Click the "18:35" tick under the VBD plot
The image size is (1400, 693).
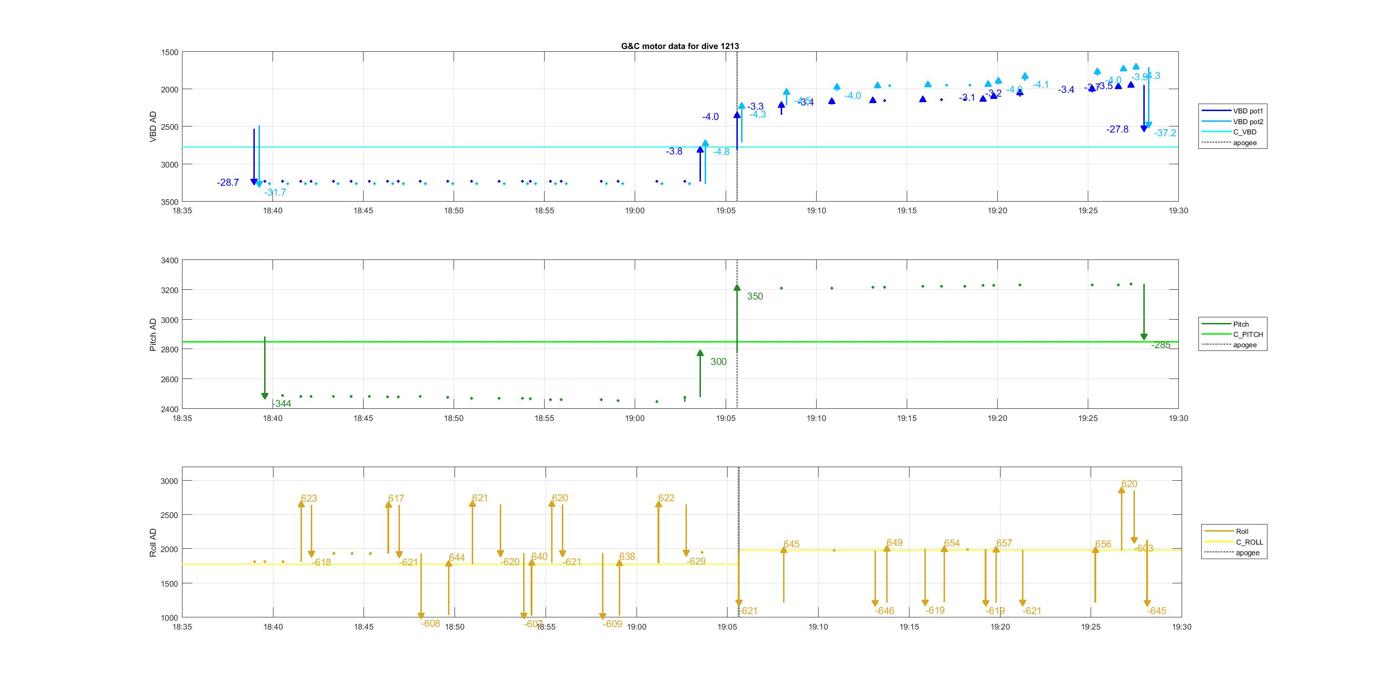pos(182,211)
